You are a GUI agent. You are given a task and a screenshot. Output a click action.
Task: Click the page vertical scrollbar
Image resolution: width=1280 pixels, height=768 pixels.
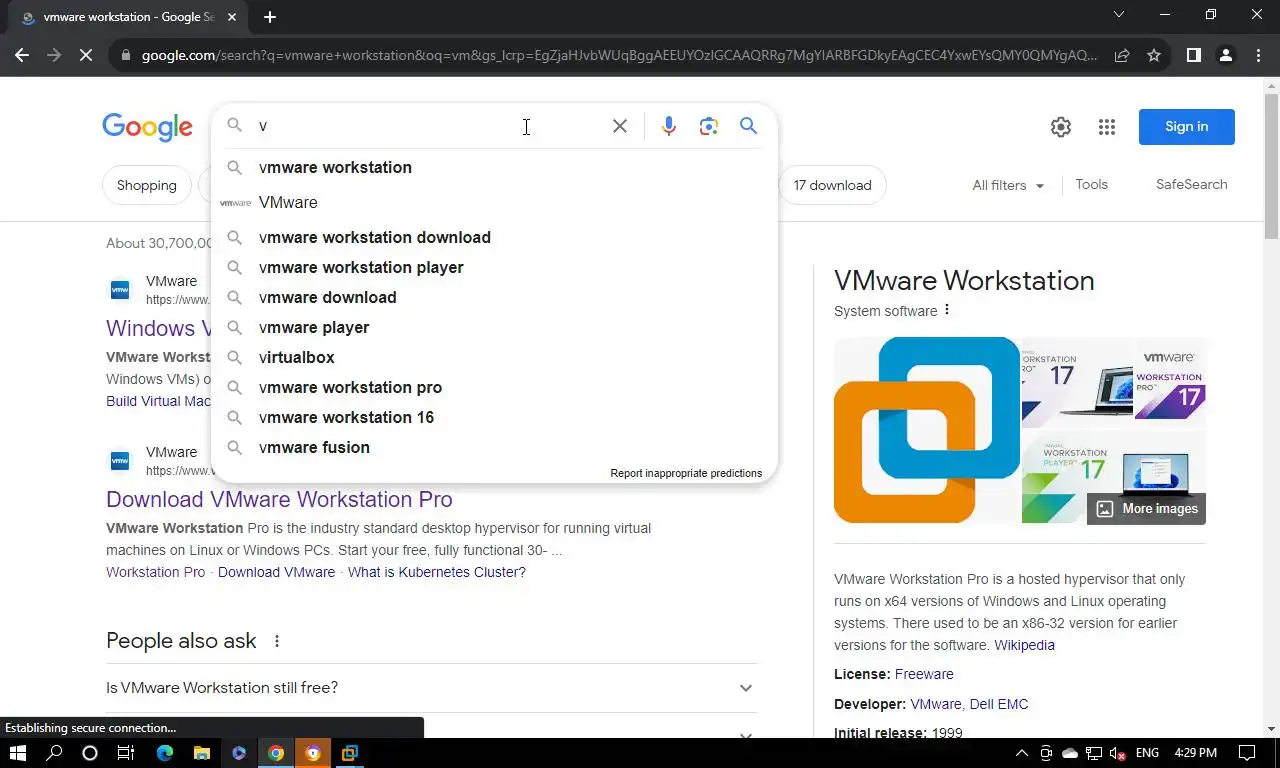(1271, 165)
